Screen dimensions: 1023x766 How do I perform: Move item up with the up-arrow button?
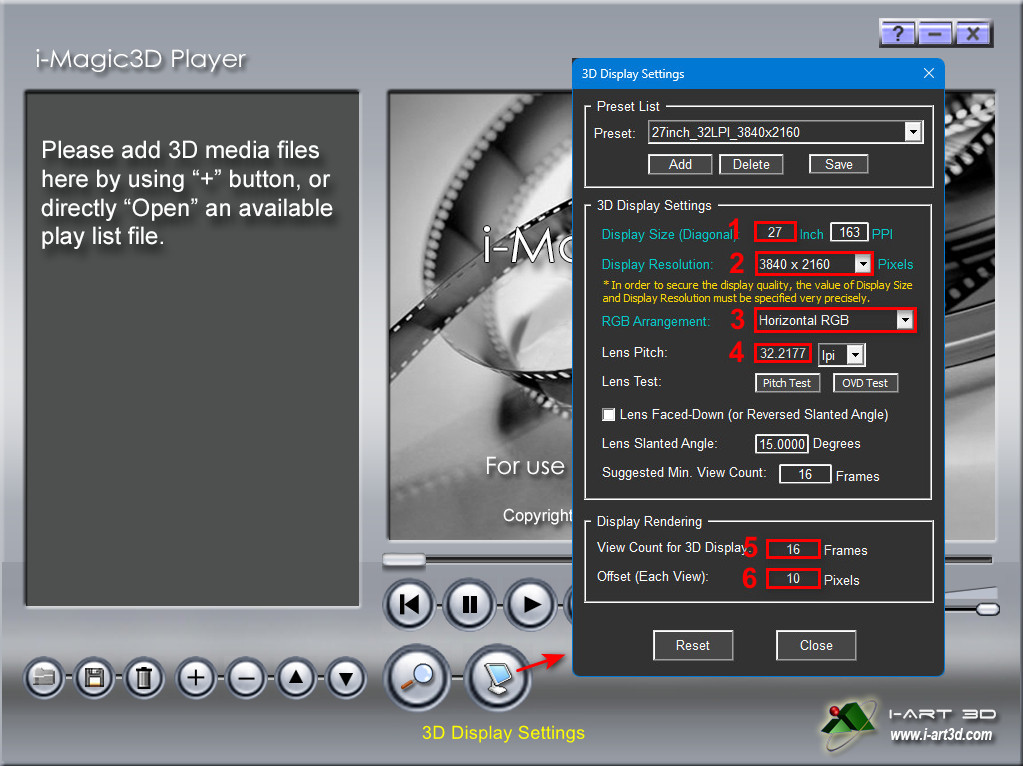pyautogui.click(x=296, y=679)
